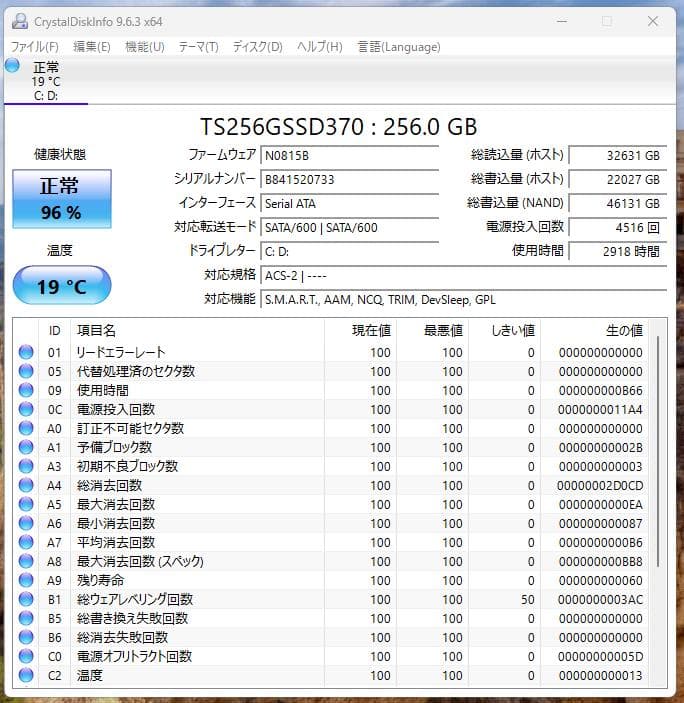
Task: Click power-on count value 4516 回
Action: [x=618, y=227]
